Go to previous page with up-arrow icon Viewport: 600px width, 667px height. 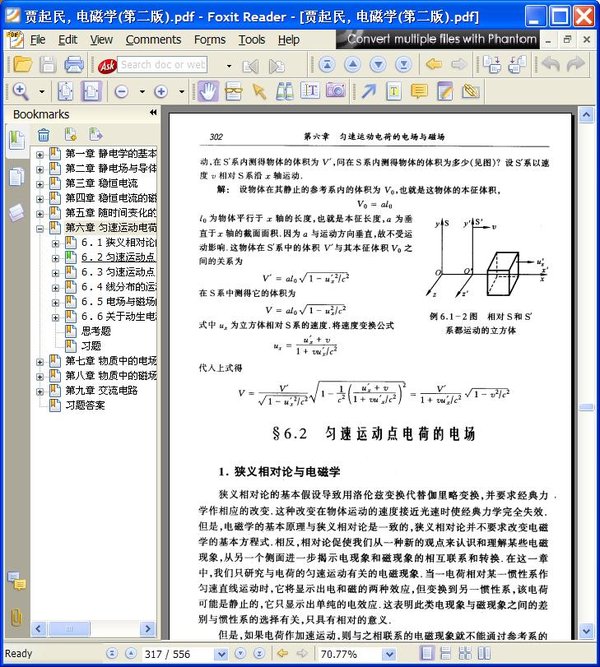(352, 65)
